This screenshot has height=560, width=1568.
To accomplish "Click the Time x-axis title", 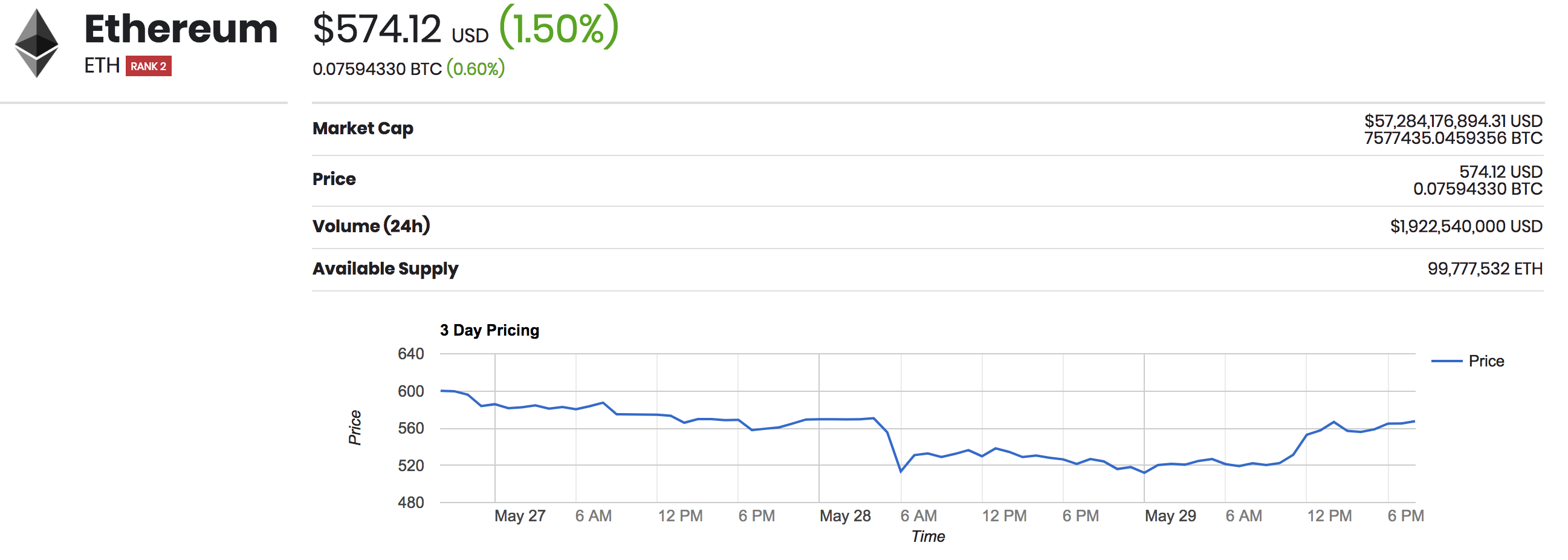I will pos(928,536).
